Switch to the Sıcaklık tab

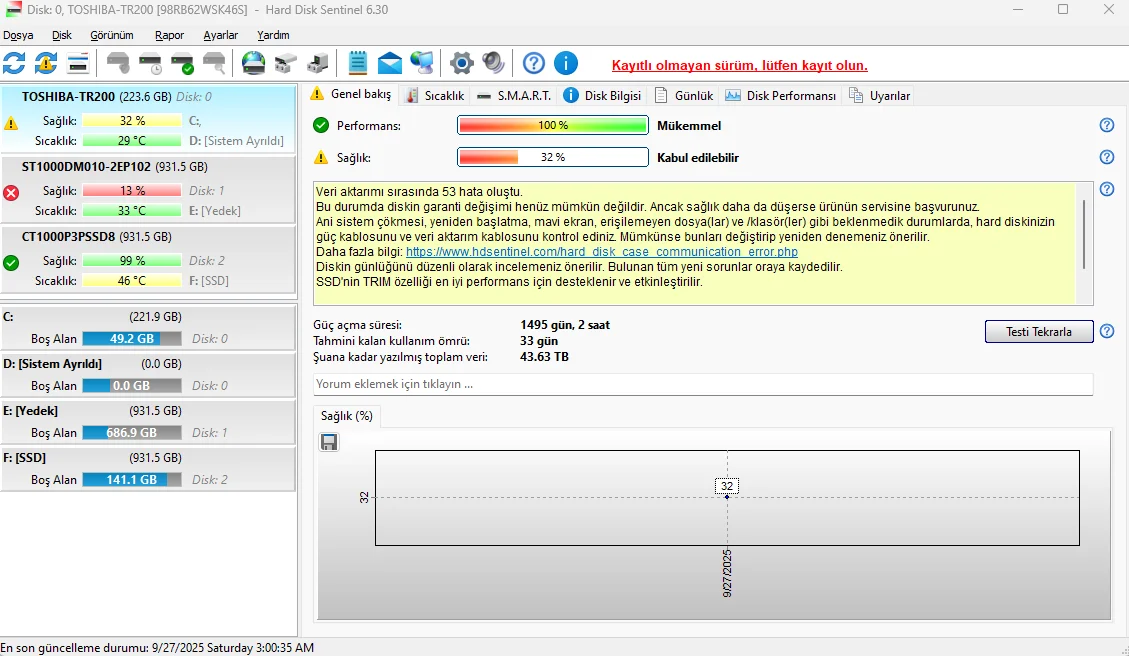435,96
